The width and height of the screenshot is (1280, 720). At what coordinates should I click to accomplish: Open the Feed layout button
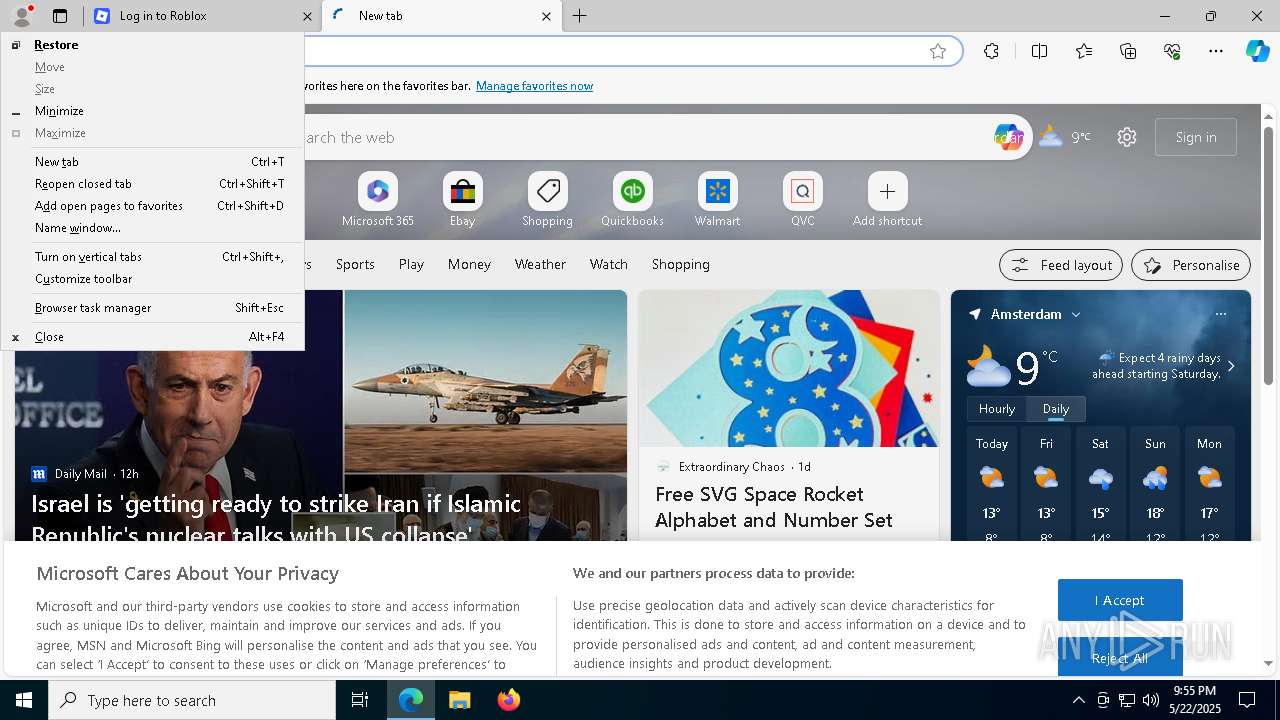point(1061,265)
